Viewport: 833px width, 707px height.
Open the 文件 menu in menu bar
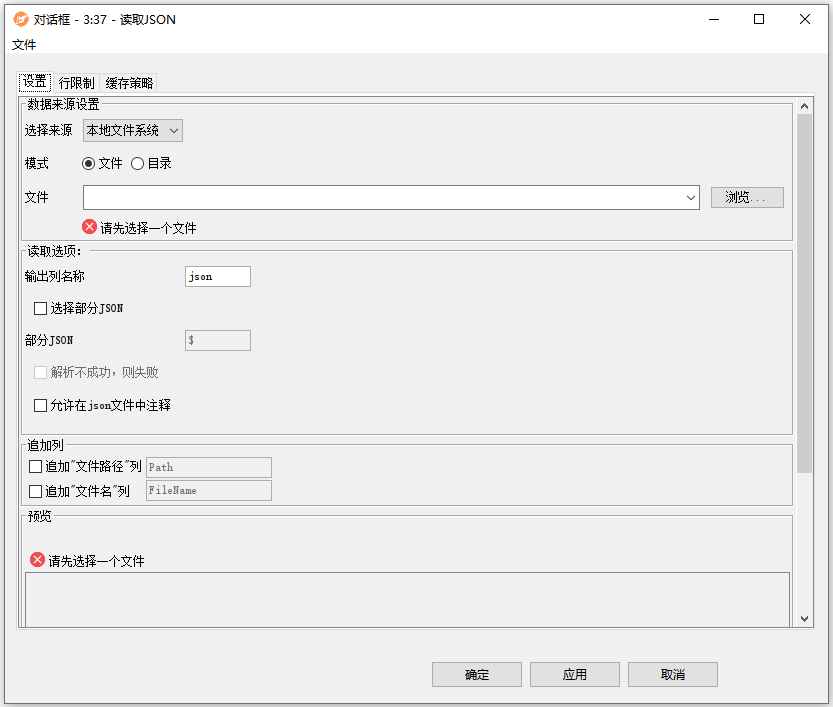pos(24,45)
